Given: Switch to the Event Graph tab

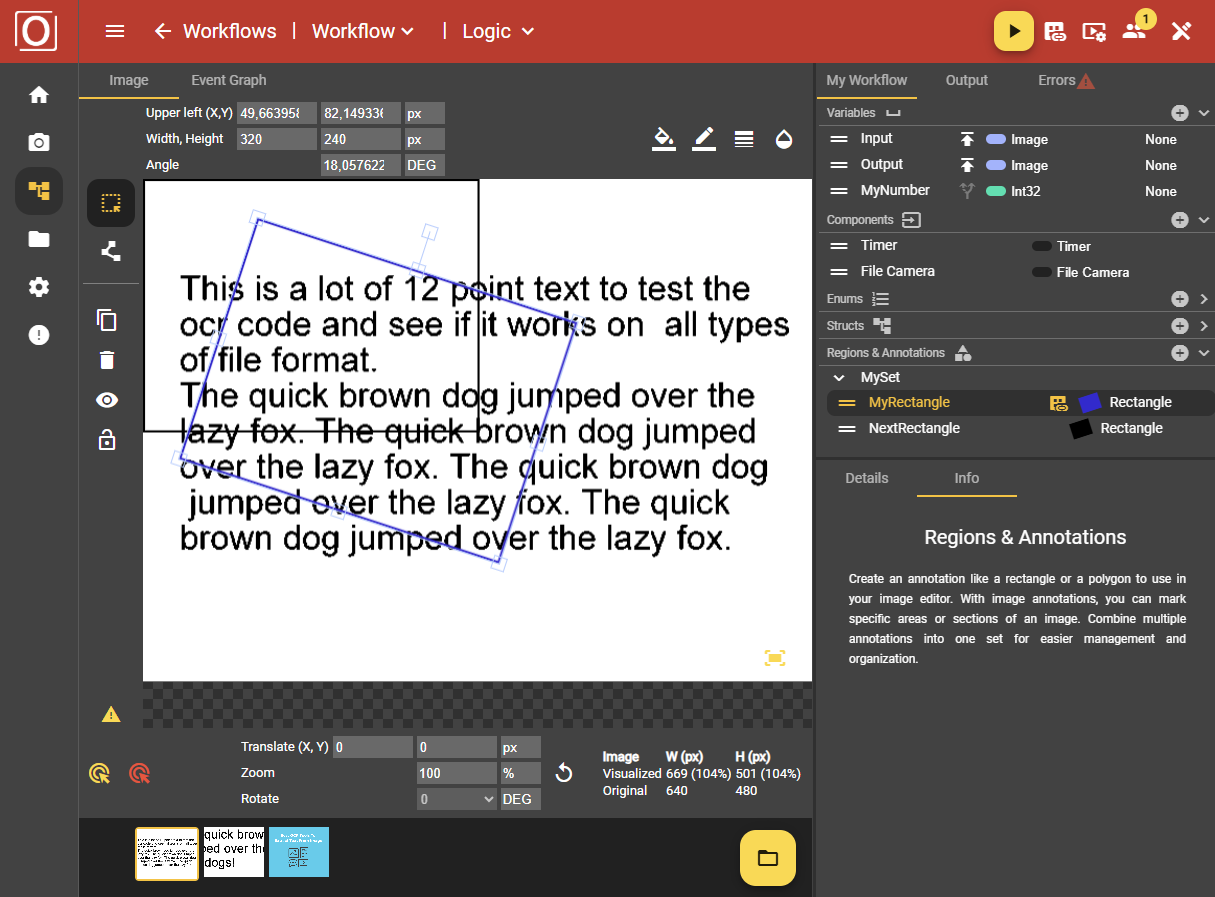Looking at the screenshot, I should coord(228,80).
